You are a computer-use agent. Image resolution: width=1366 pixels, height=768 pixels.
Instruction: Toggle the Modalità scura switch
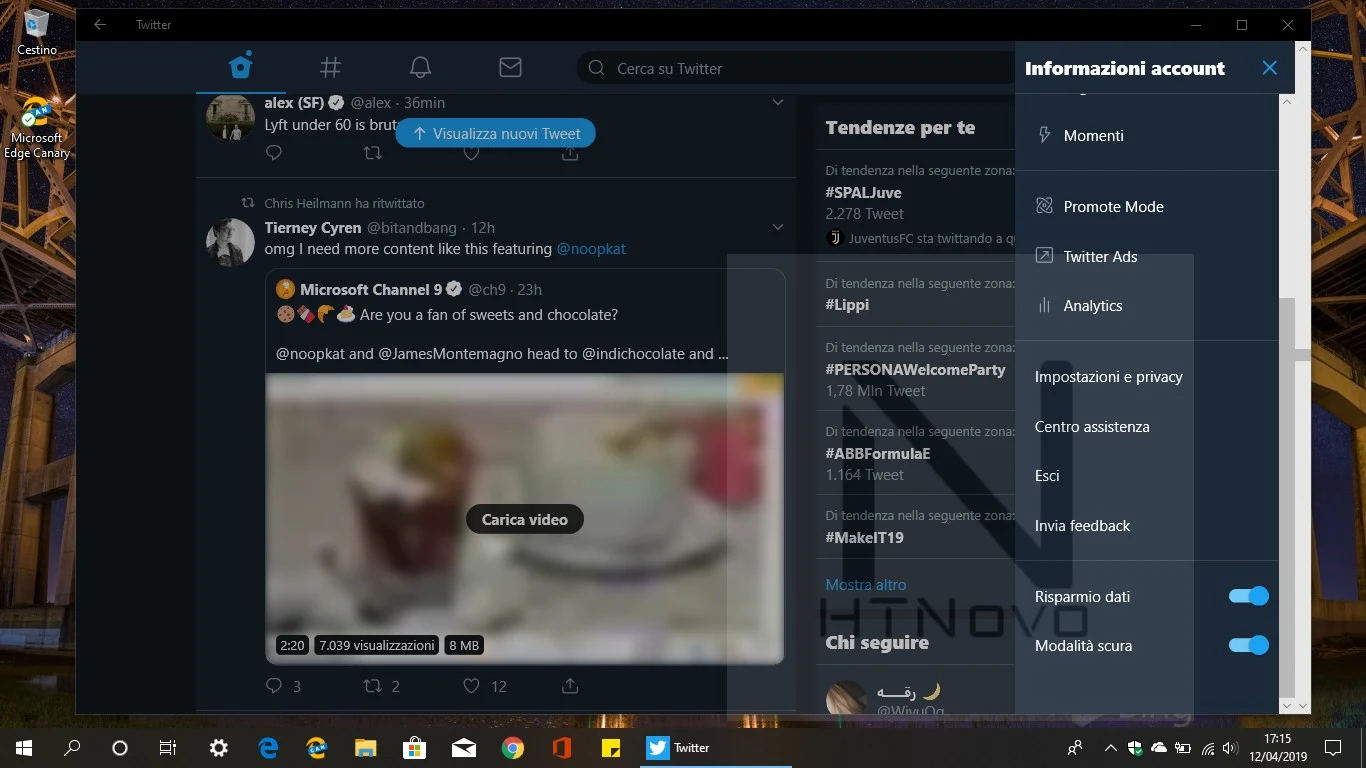[1248, 645]
